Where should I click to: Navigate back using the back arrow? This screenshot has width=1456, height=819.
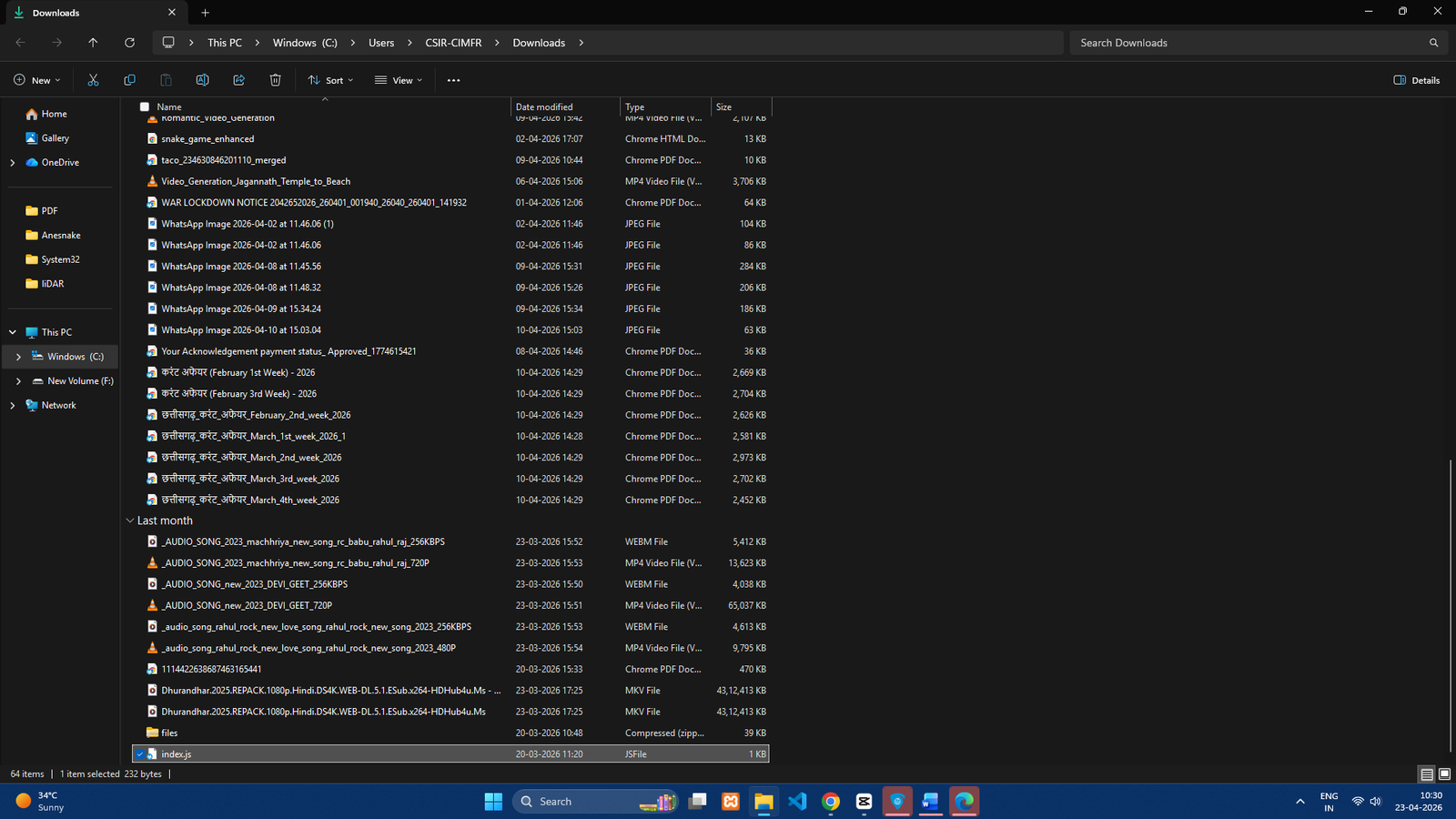(x=20, y=43)
